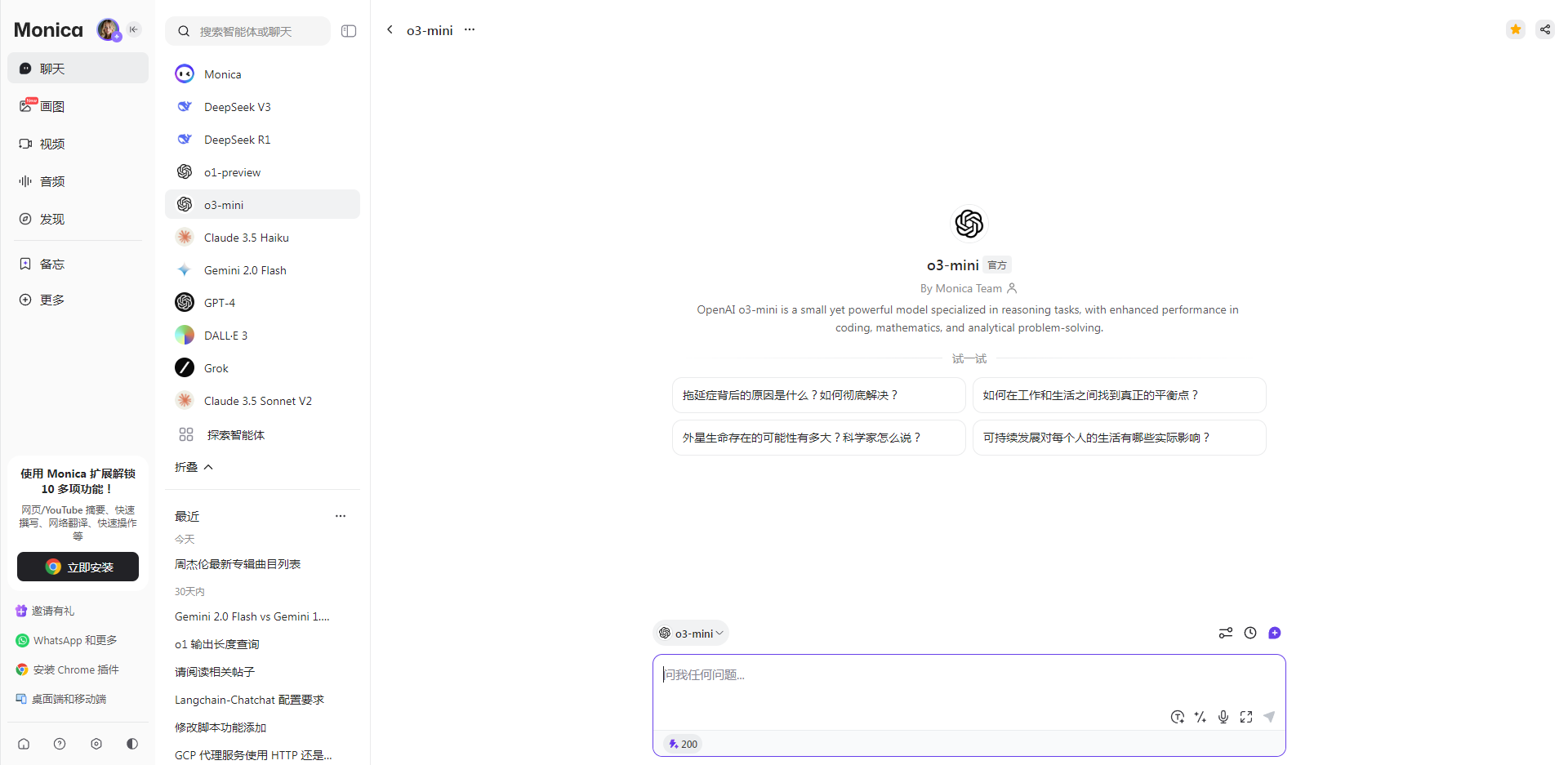Open the 备忘 memo section
1568x765 pixels.
78,264
